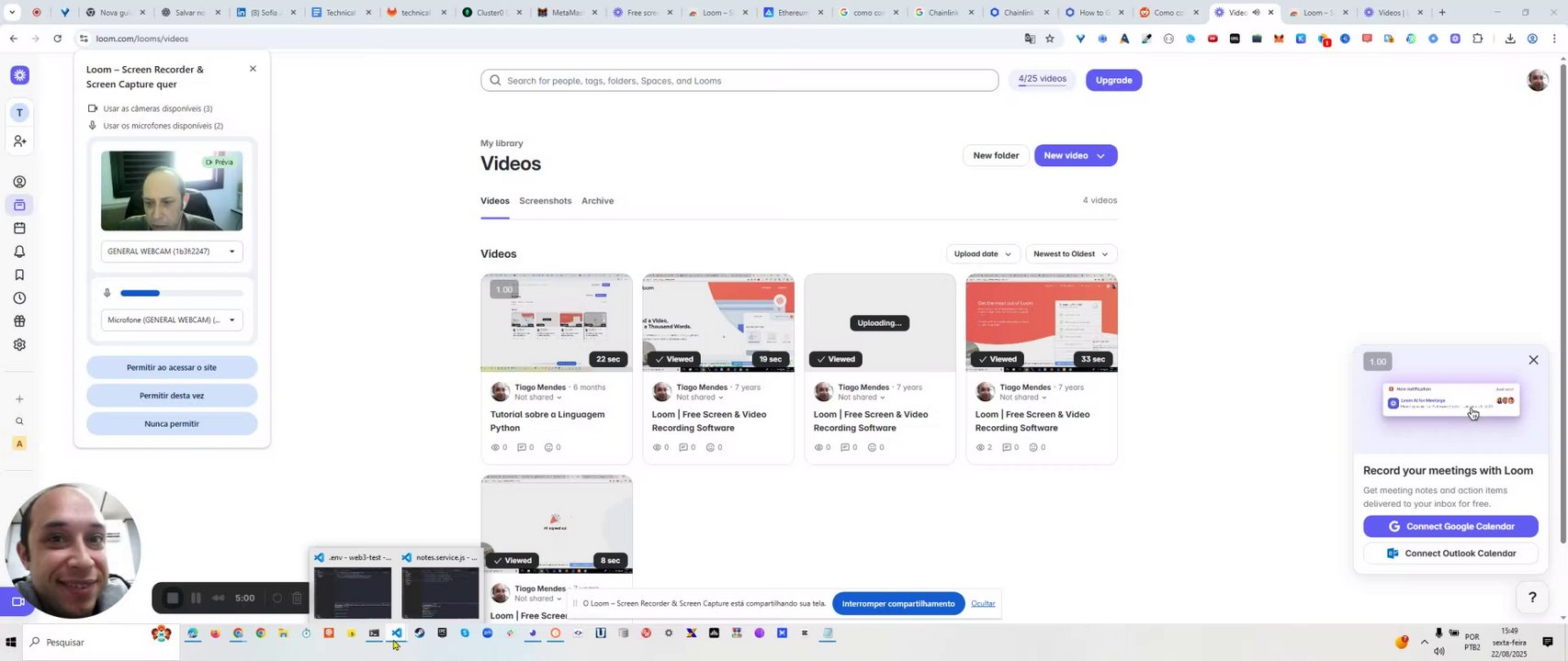Open the Tutorial sobre a Linguagem Python video thumbnail
This screenshot has width=1568, height=661.
tap(557, 323)
